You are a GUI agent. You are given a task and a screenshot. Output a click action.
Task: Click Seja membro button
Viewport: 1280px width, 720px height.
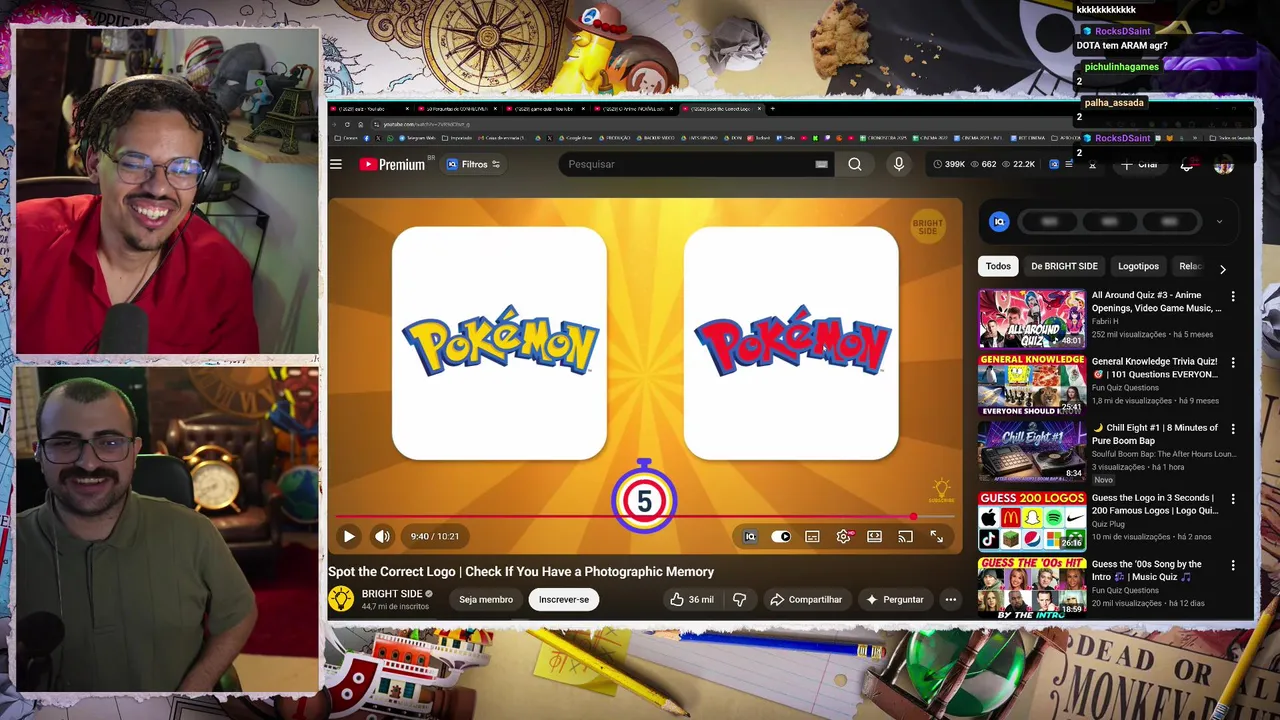tap(486, 599)
